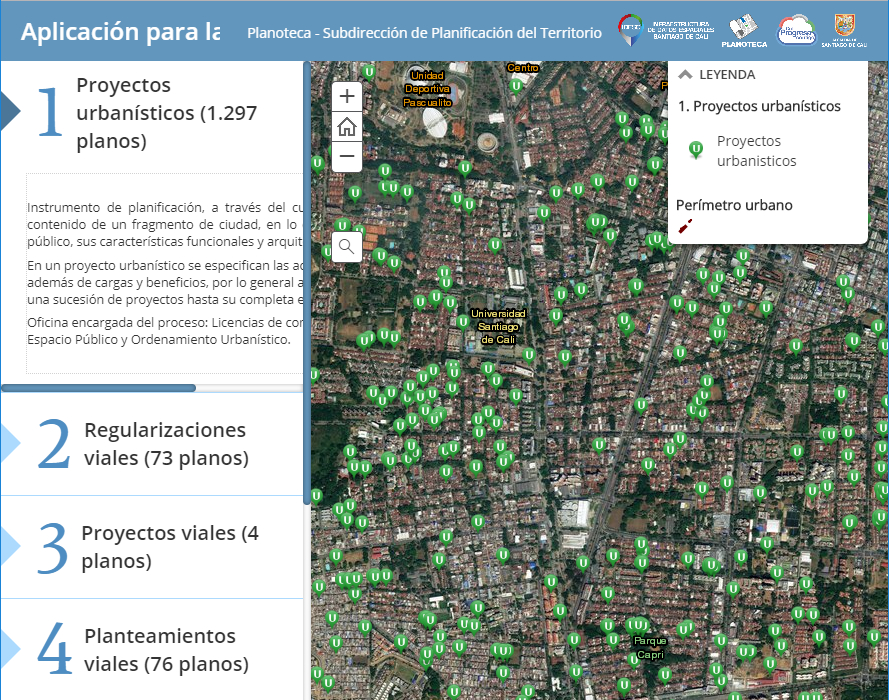Click the Perímetro urbano red line symbol
The image size is (889, 700).
click(684, 226)
